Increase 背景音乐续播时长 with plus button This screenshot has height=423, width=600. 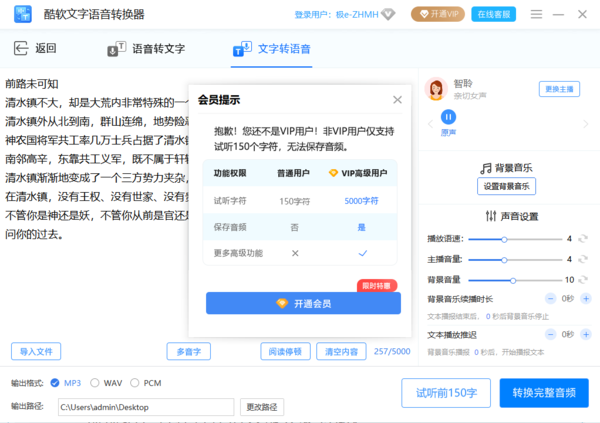pos(585,298)
